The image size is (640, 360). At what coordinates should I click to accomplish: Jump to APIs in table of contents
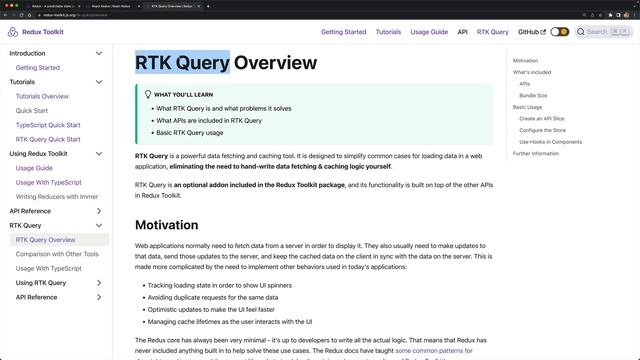524,84
